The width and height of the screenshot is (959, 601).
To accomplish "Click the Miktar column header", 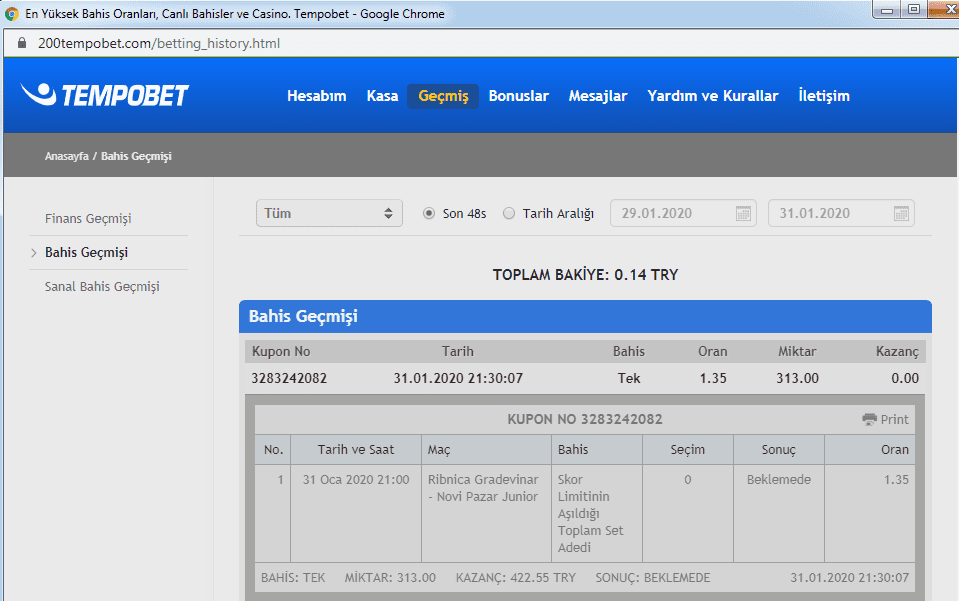I will [797, 352].
